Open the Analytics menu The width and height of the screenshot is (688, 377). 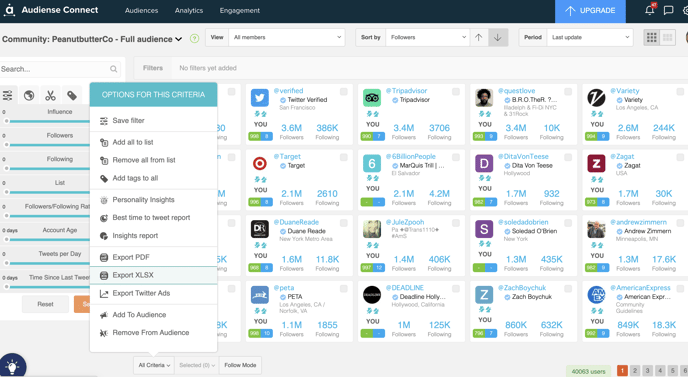[189, 11]
